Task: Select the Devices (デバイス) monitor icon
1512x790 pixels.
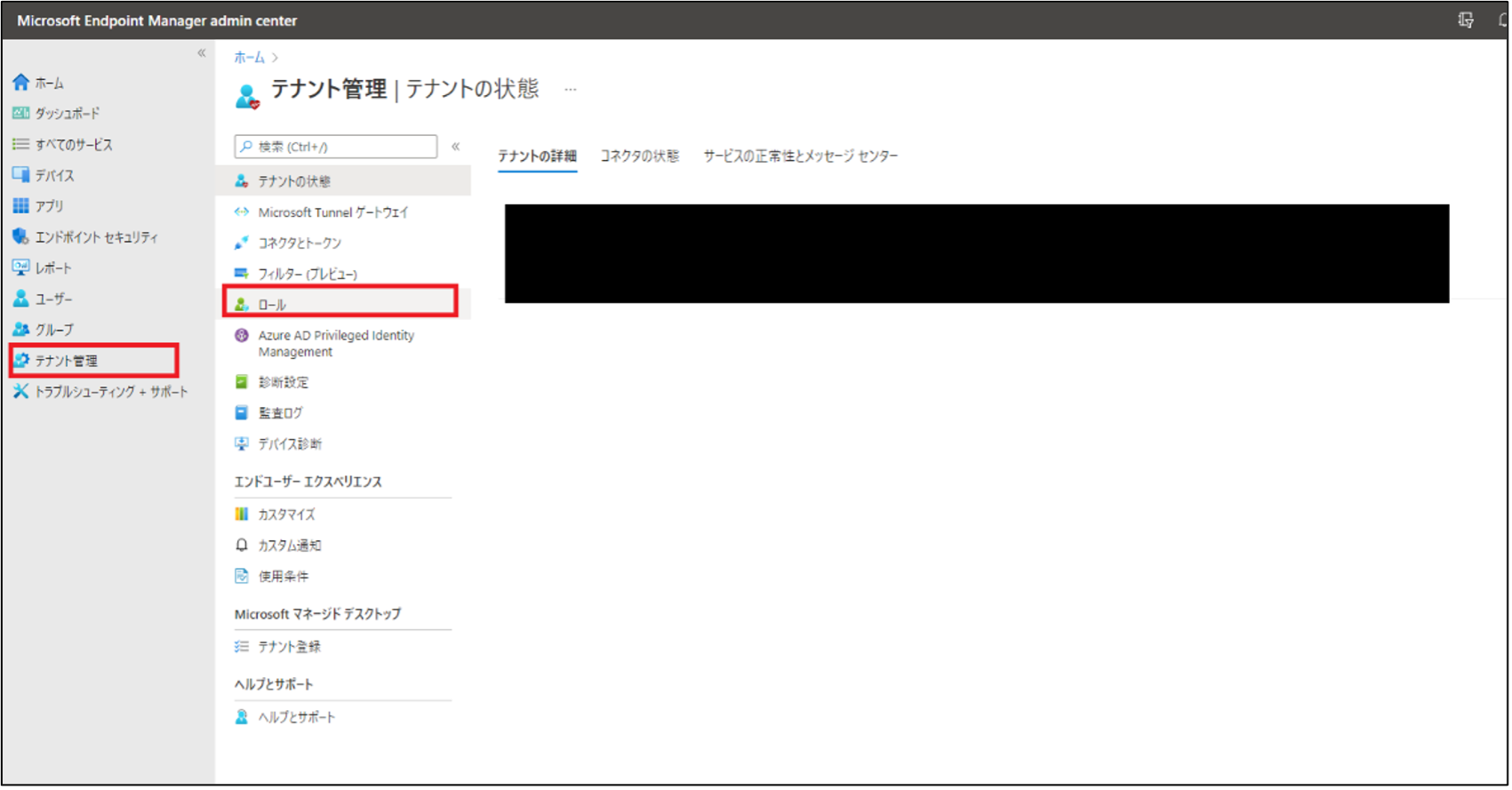Action: (x=21, y=175)
